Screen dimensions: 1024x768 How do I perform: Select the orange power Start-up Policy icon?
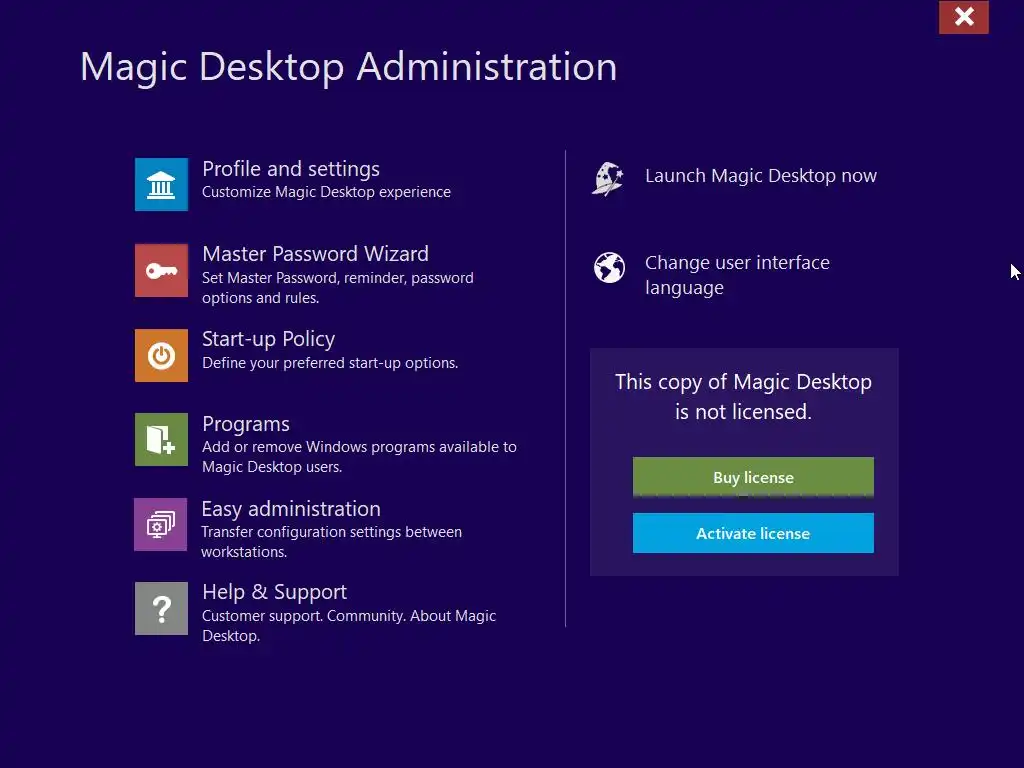[161, 355]
